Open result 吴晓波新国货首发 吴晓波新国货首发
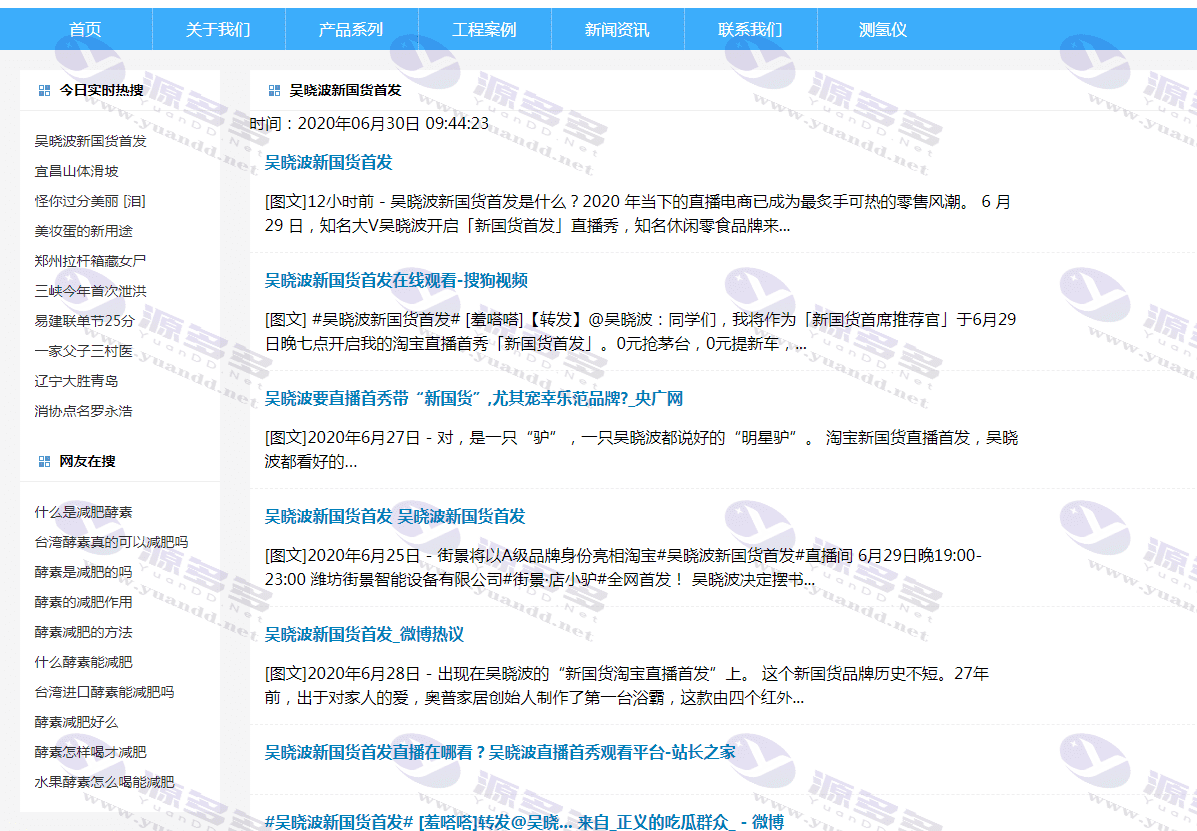Screen dimensions: 1197x831 pos(395,517)
